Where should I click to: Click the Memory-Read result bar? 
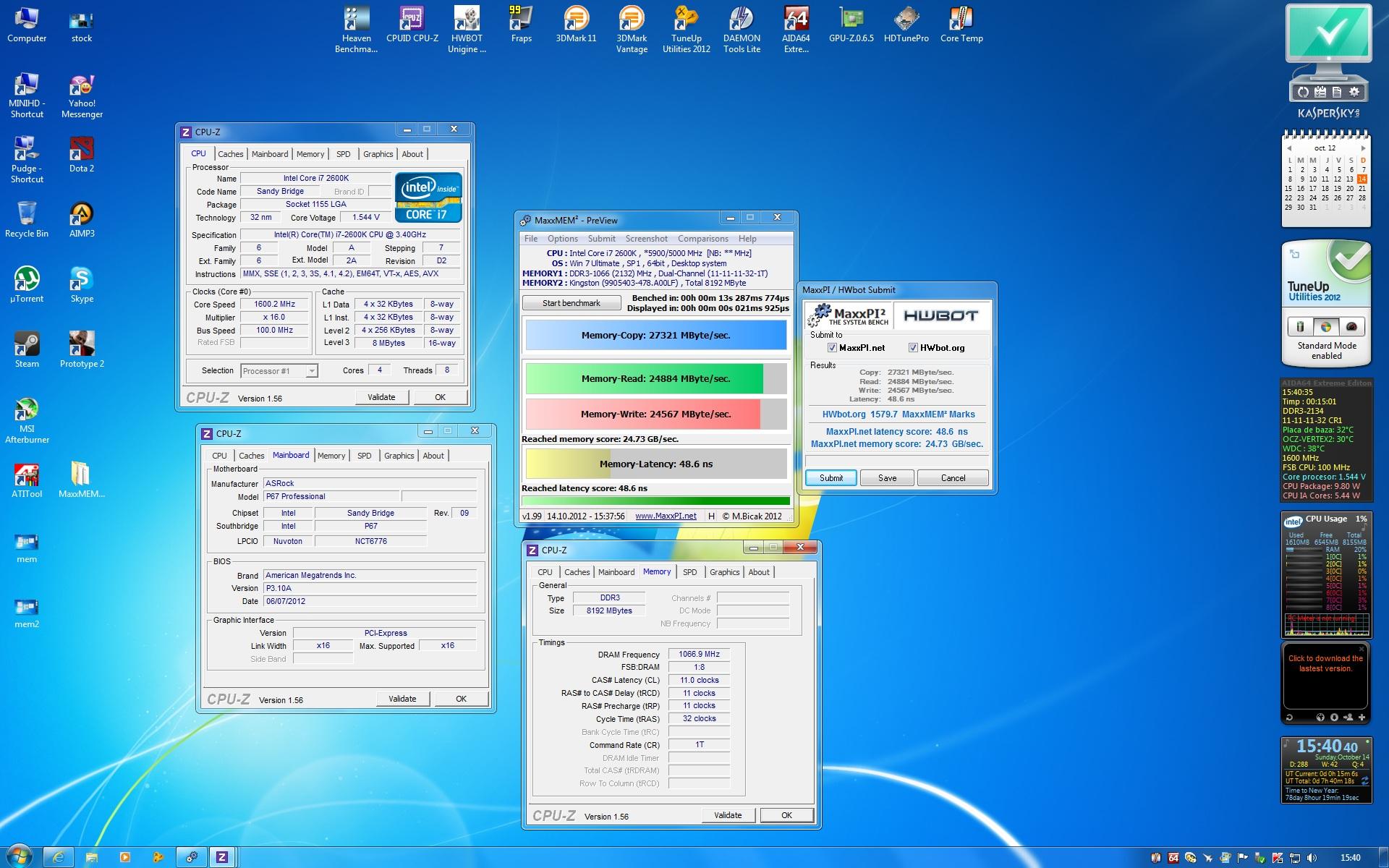655,378
